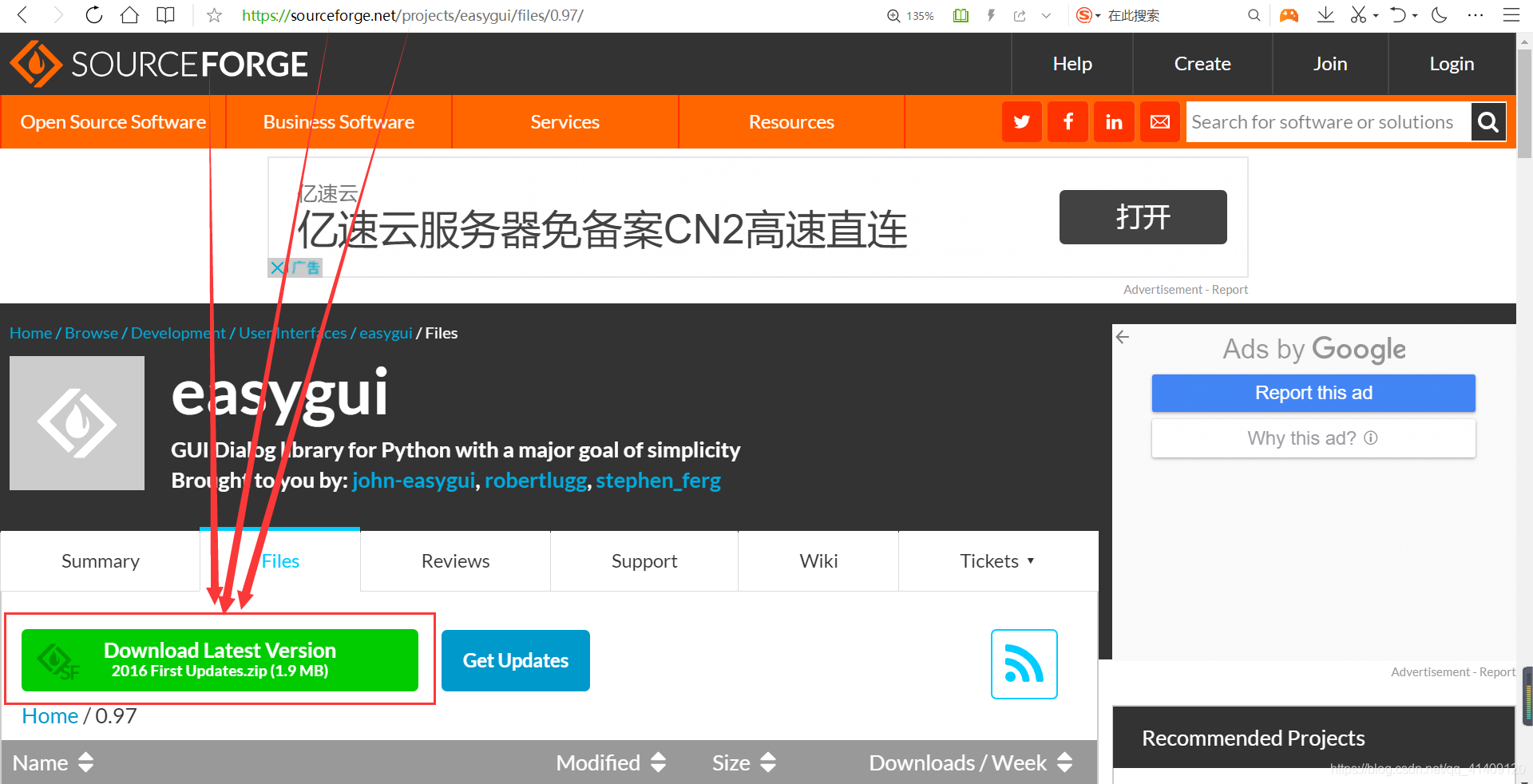This screenshot has height=784, width=1533.
Task: Close the banner ad with X icon
Action: point(276,267)
